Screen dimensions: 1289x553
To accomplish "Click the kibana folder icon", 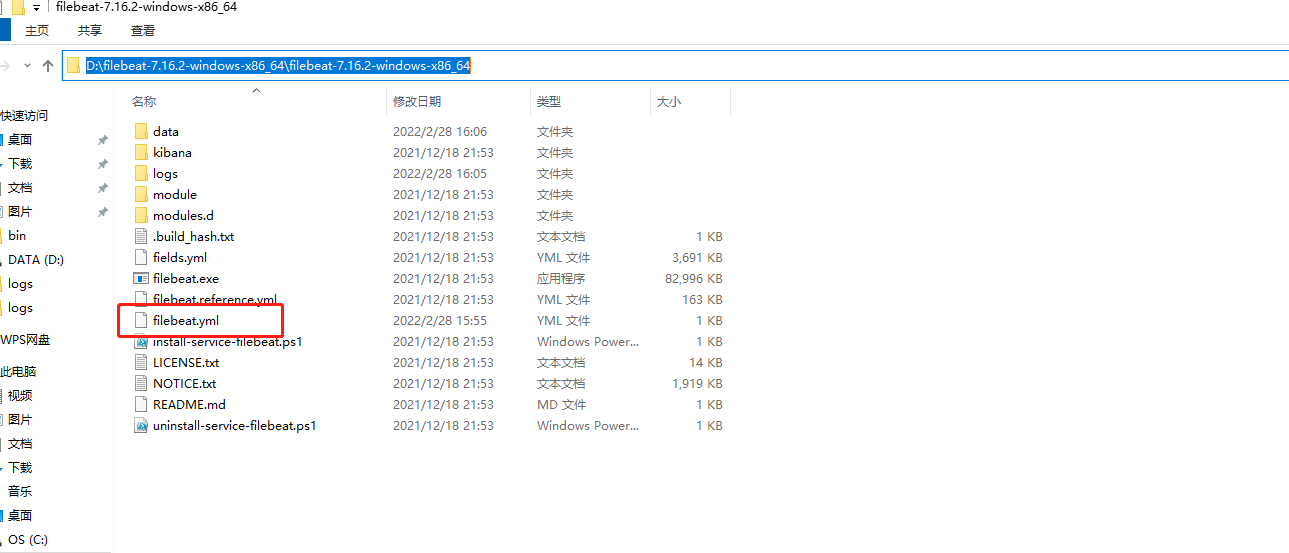I will (x=140, y=152).
